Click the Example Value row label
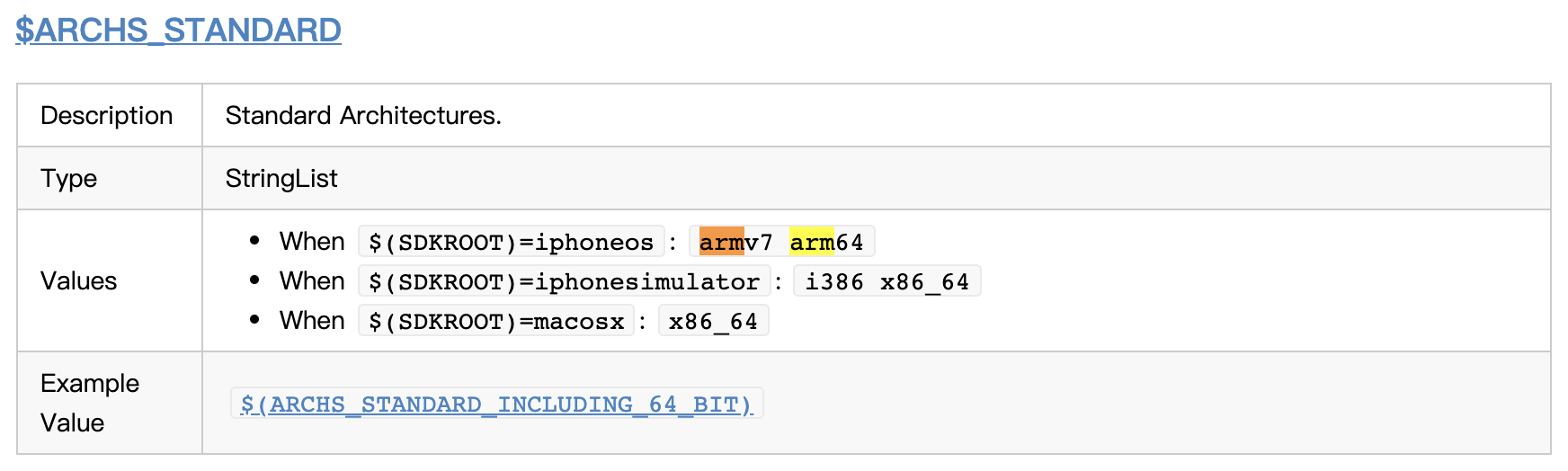The height and width of the screenshot is (471, 1568). click(x=89, y=403)
